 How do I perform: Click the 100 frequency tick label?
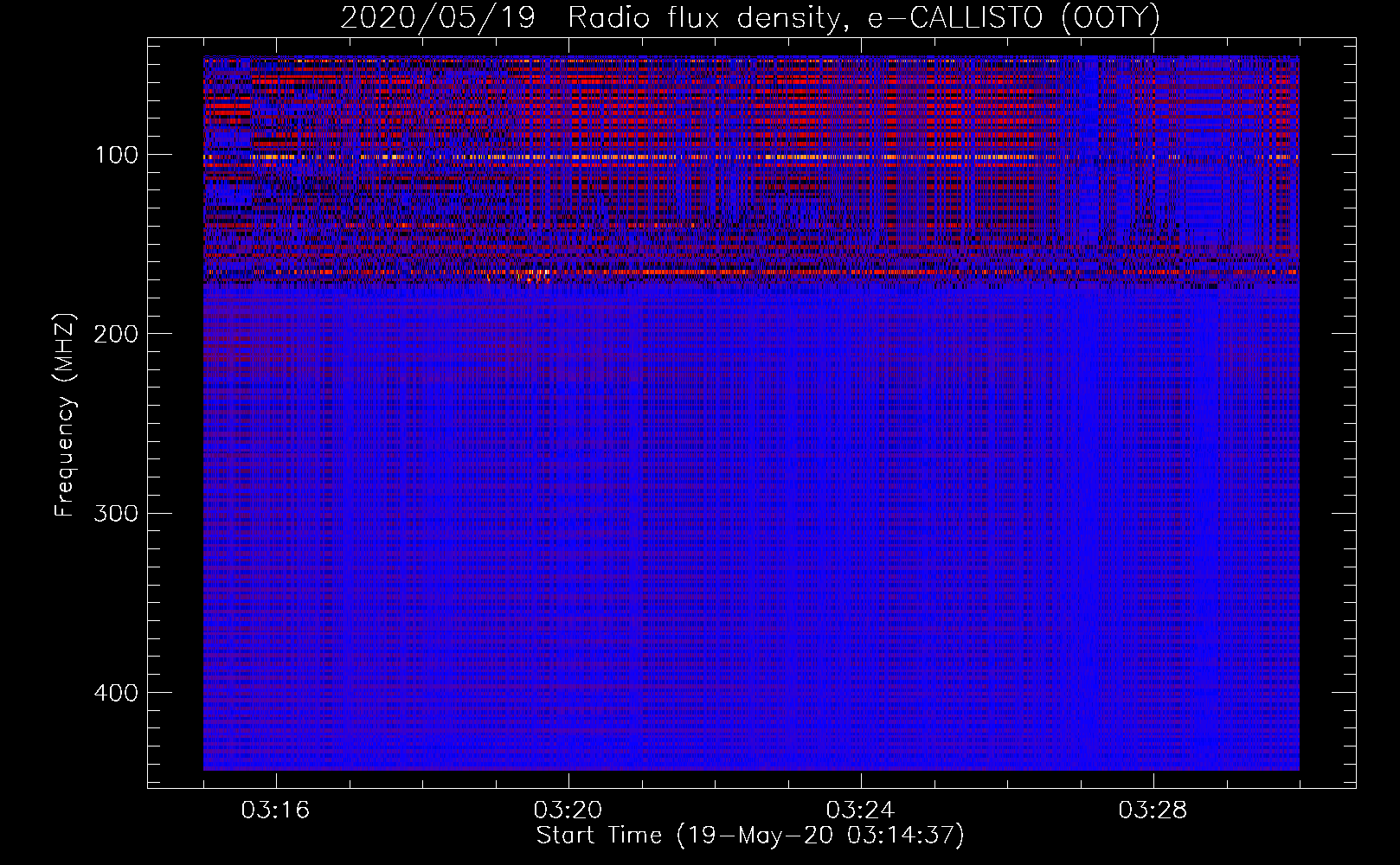115,155
